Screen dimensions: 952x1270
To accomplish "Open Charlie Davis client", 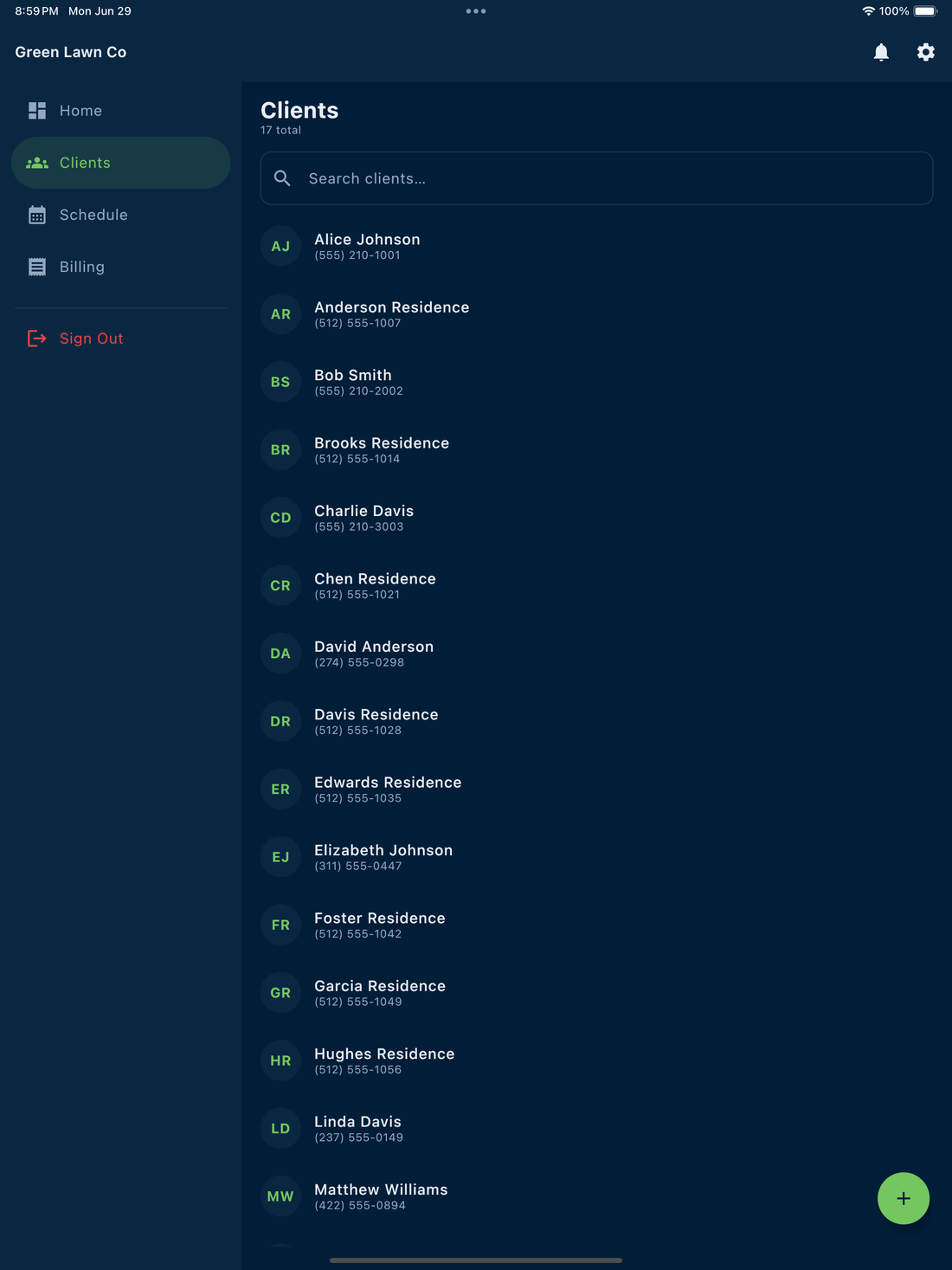I will click(x=596, y=518).
